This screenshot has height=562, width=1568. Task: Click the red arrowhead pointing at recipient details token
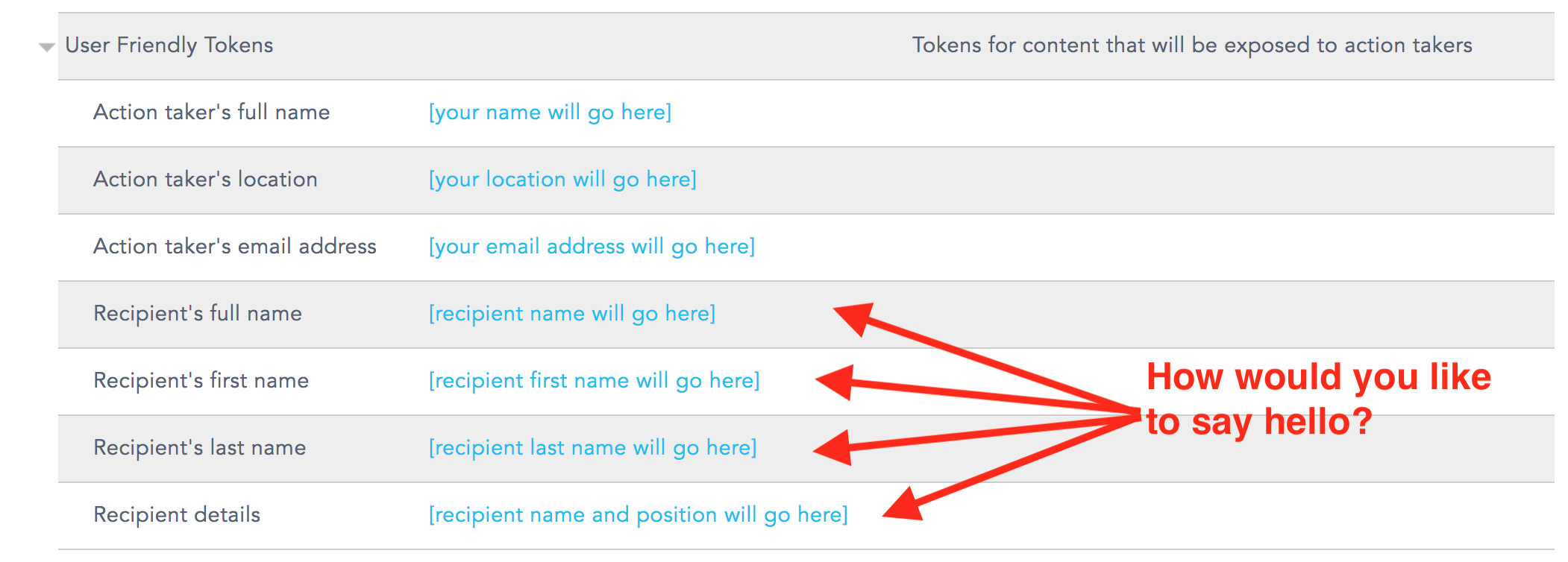coord(903,505)
